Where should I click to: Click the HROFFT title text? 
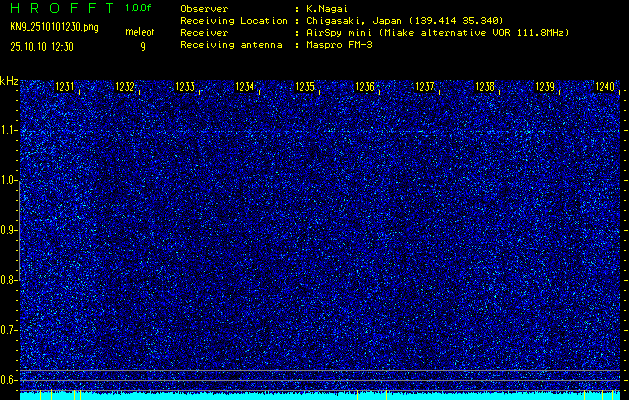(x=59, y=8)
